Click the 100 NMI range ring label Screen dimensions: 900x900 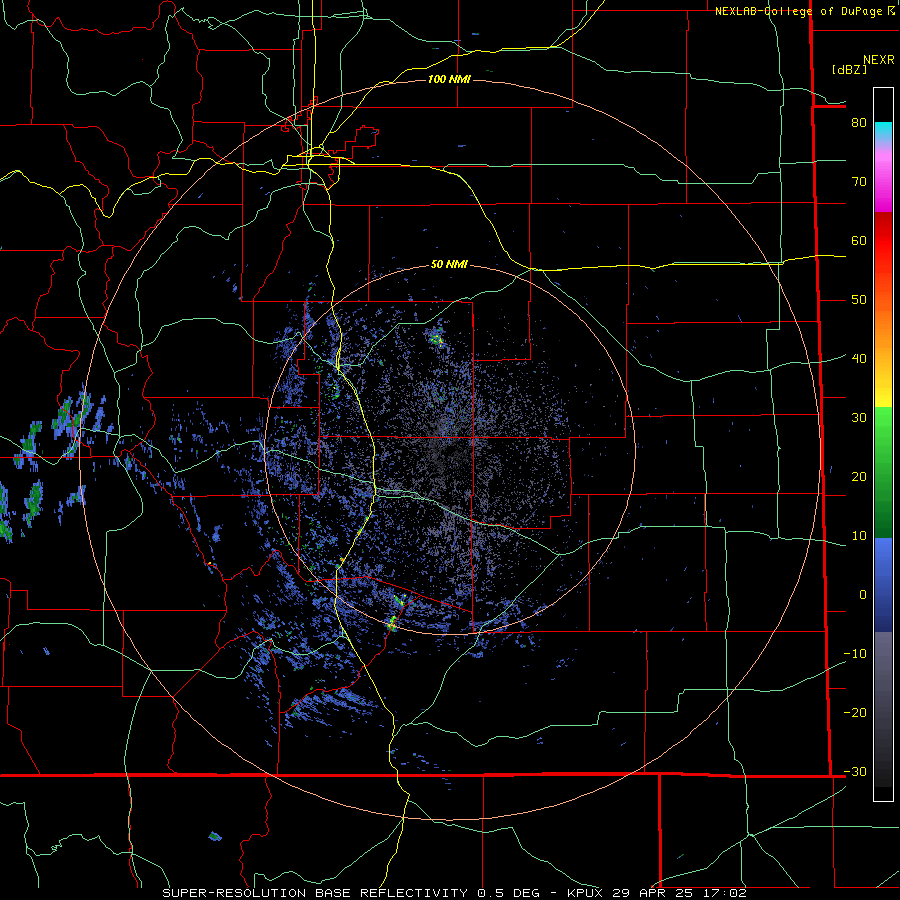pos(449,79)
